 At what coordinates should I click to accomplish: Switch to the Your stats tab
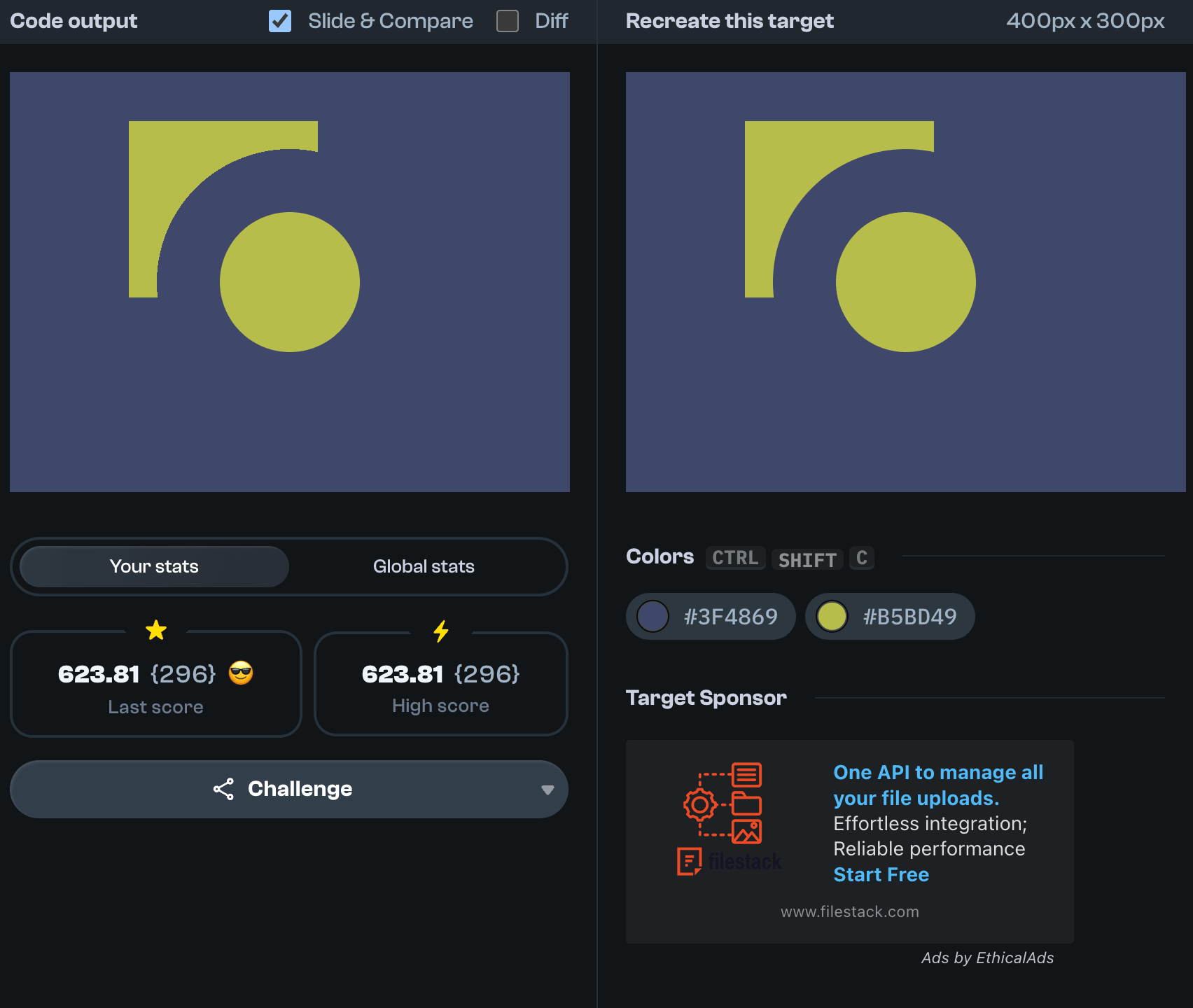point(154,566)
